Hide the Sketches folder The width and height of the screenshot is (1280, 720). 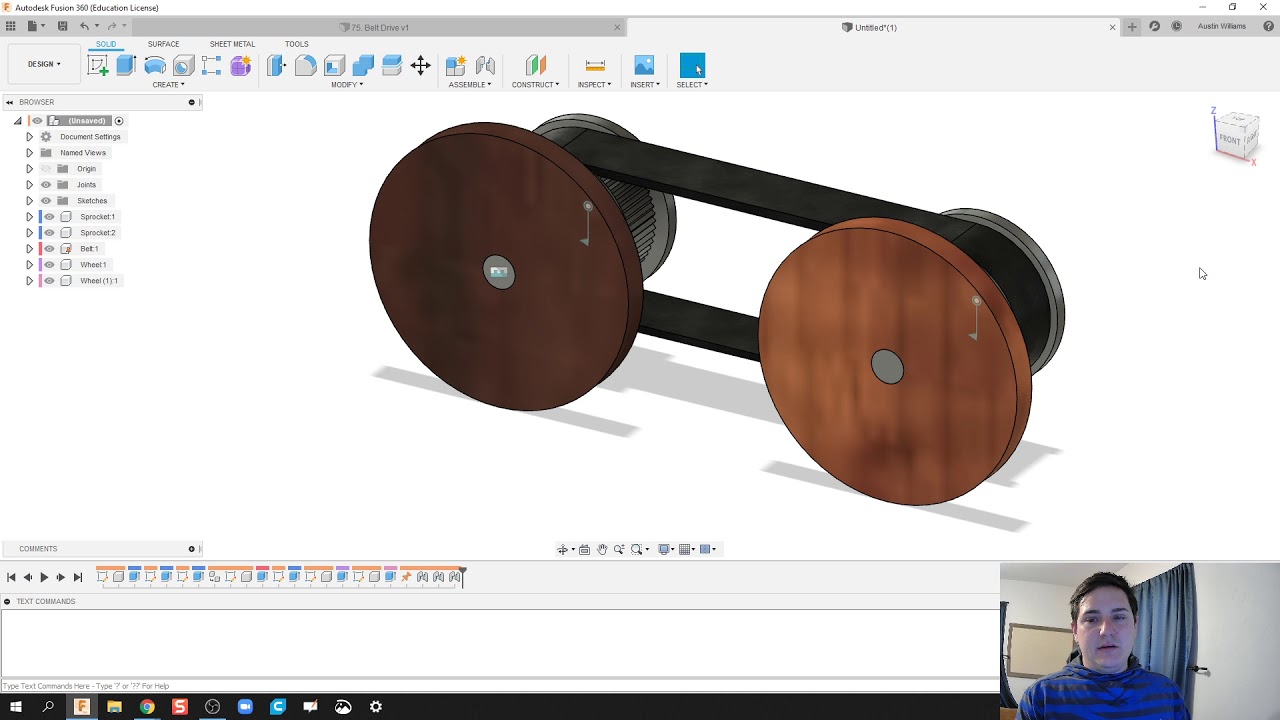46,201
